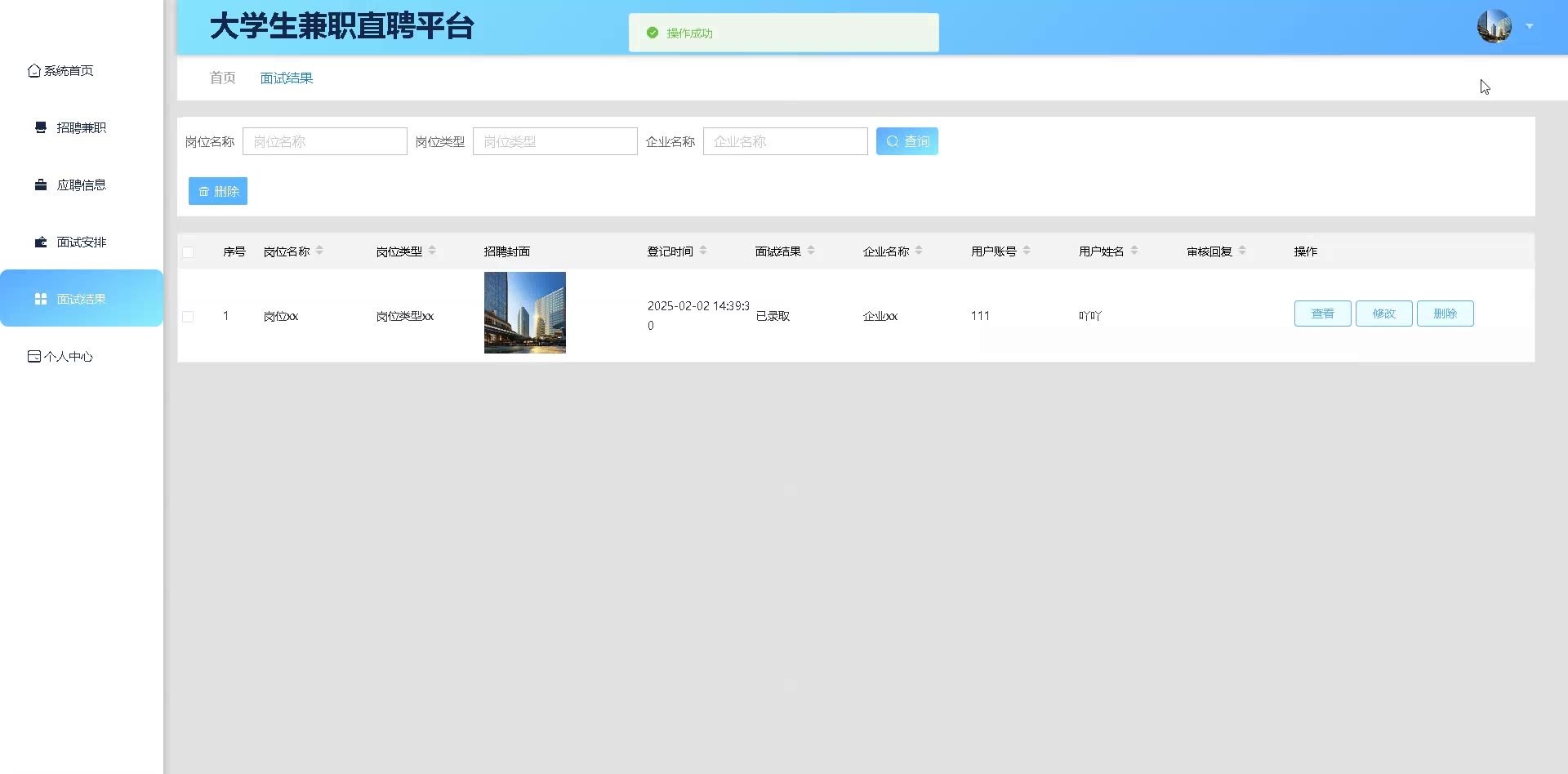Sort by 登记时间 using its sort arrows
Viewport: 1568px width, 774px height.
tap(703, 251)
